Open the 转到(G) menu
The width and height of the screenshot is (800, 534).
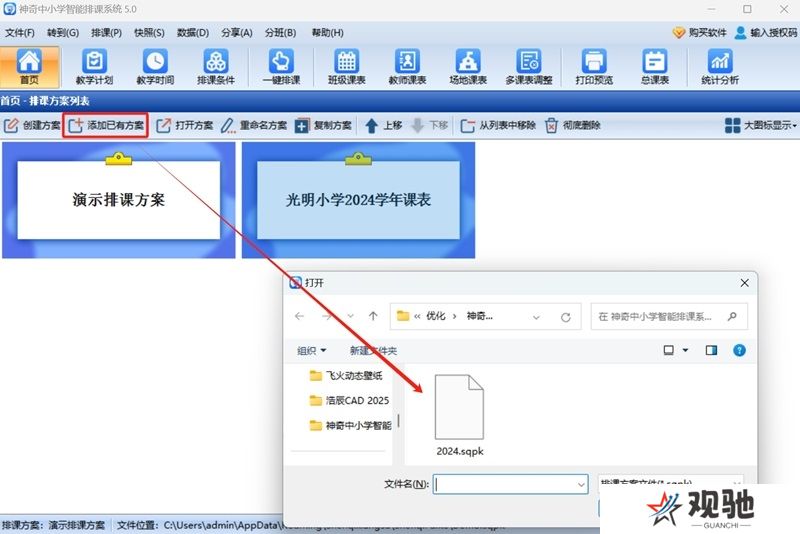pyautogui.click(x=63, y=33)
